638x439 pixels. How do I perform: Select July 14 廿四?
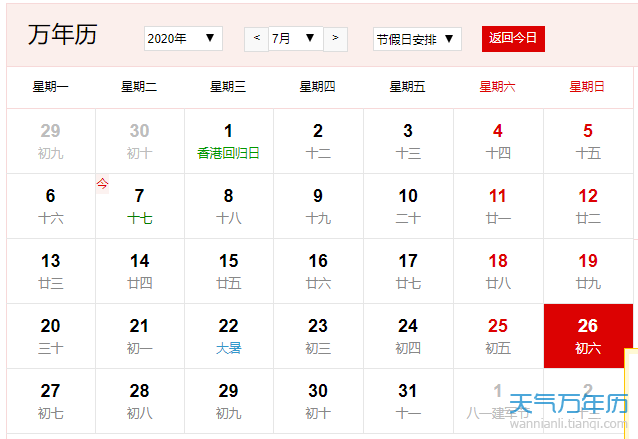point(140,271)
